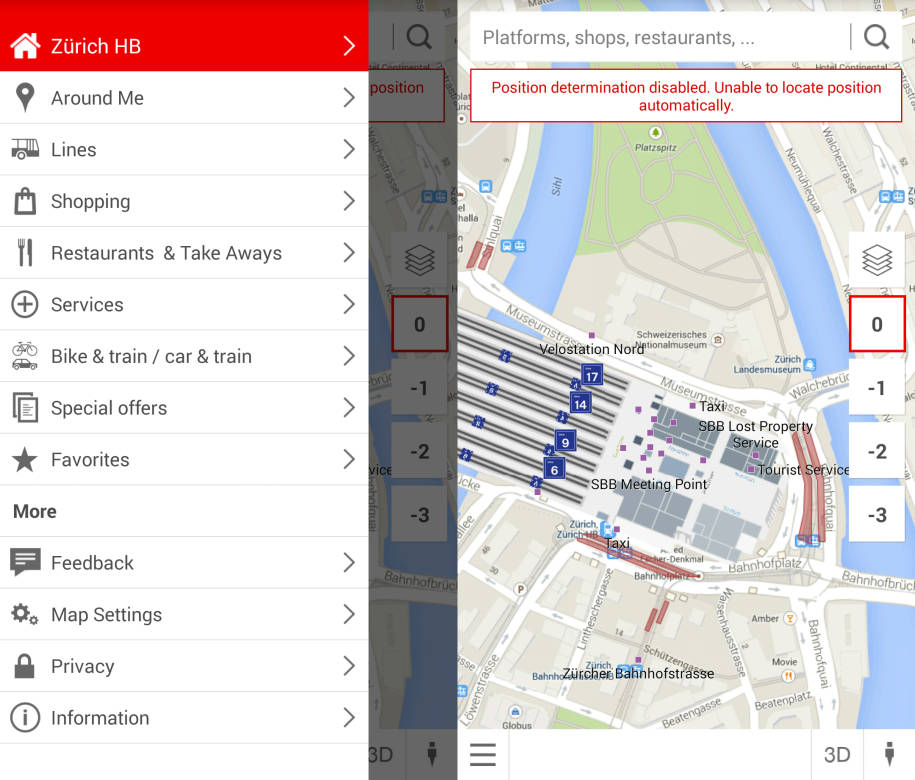The width and height of the screenshot is (915, 780).
Task: Open the Around Me menu entry
Action: [184, 97]
